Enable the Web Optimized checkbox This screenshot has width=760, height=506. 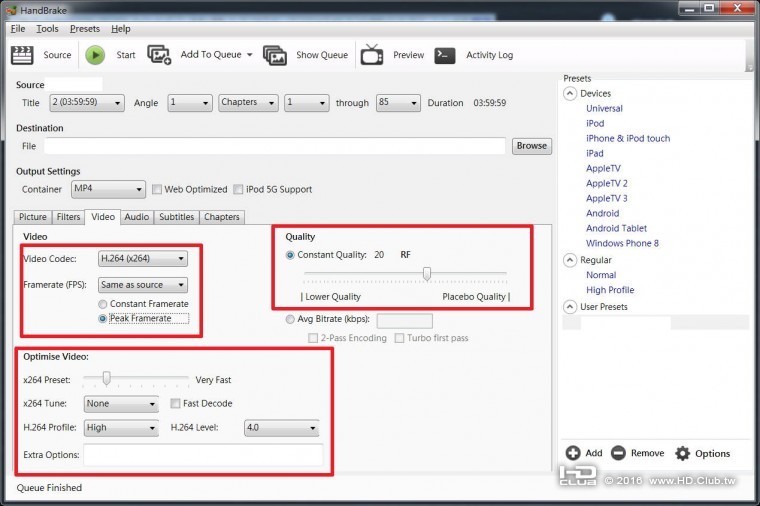pos(157,190)
